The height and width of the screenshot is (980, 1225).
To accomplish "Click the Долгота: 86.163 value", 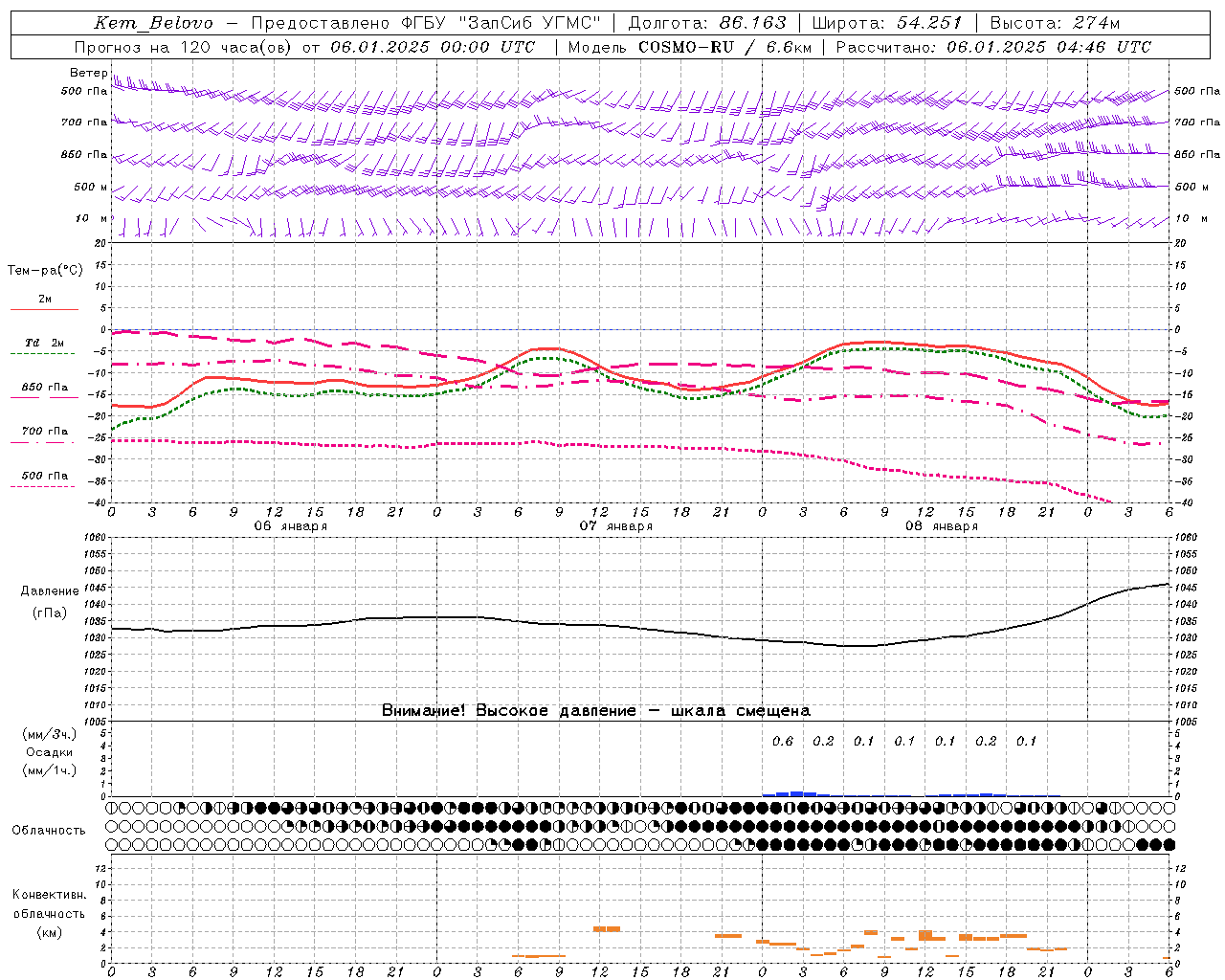I will (707, 23).
